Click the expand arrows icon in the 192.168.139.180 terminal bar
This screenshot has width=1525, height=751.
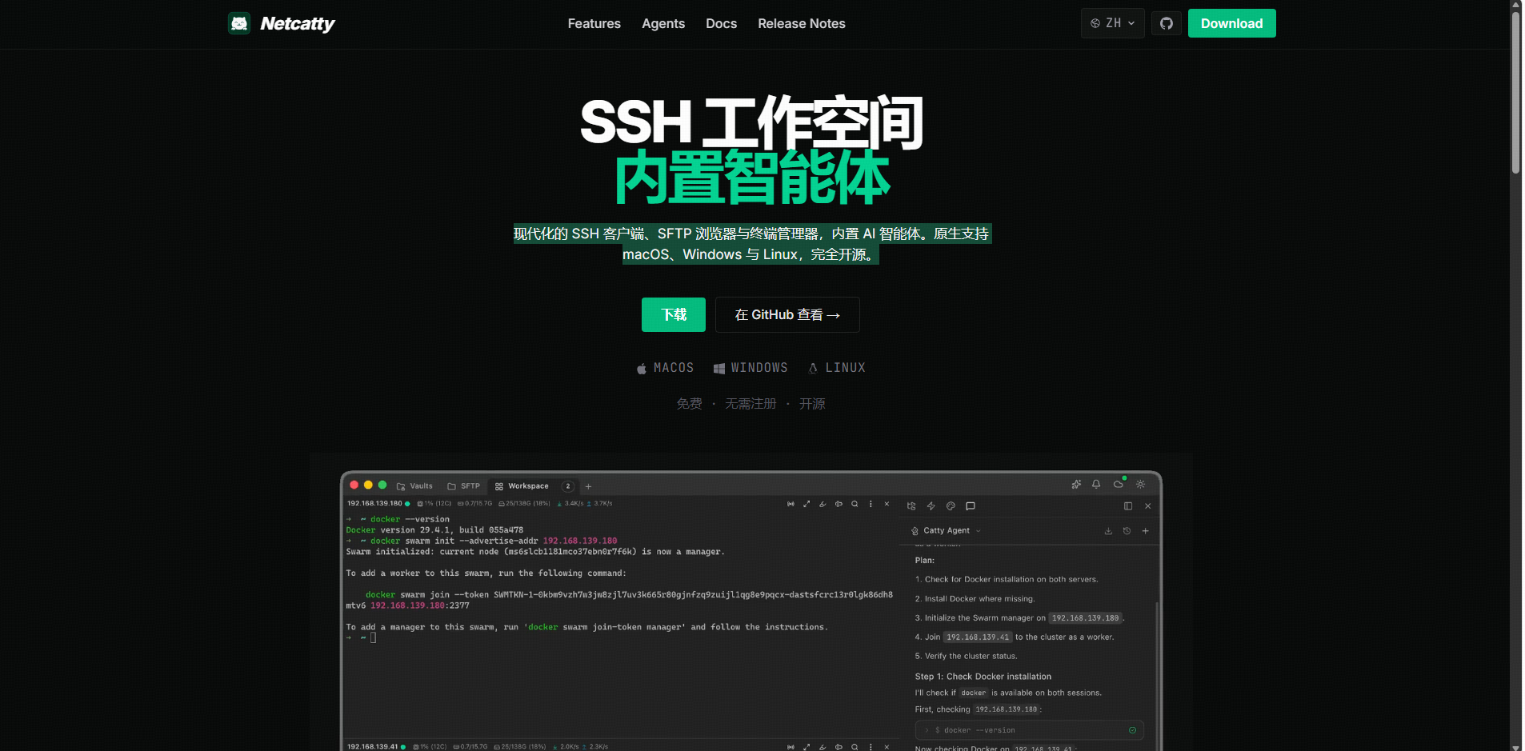(x=807, y=503)
